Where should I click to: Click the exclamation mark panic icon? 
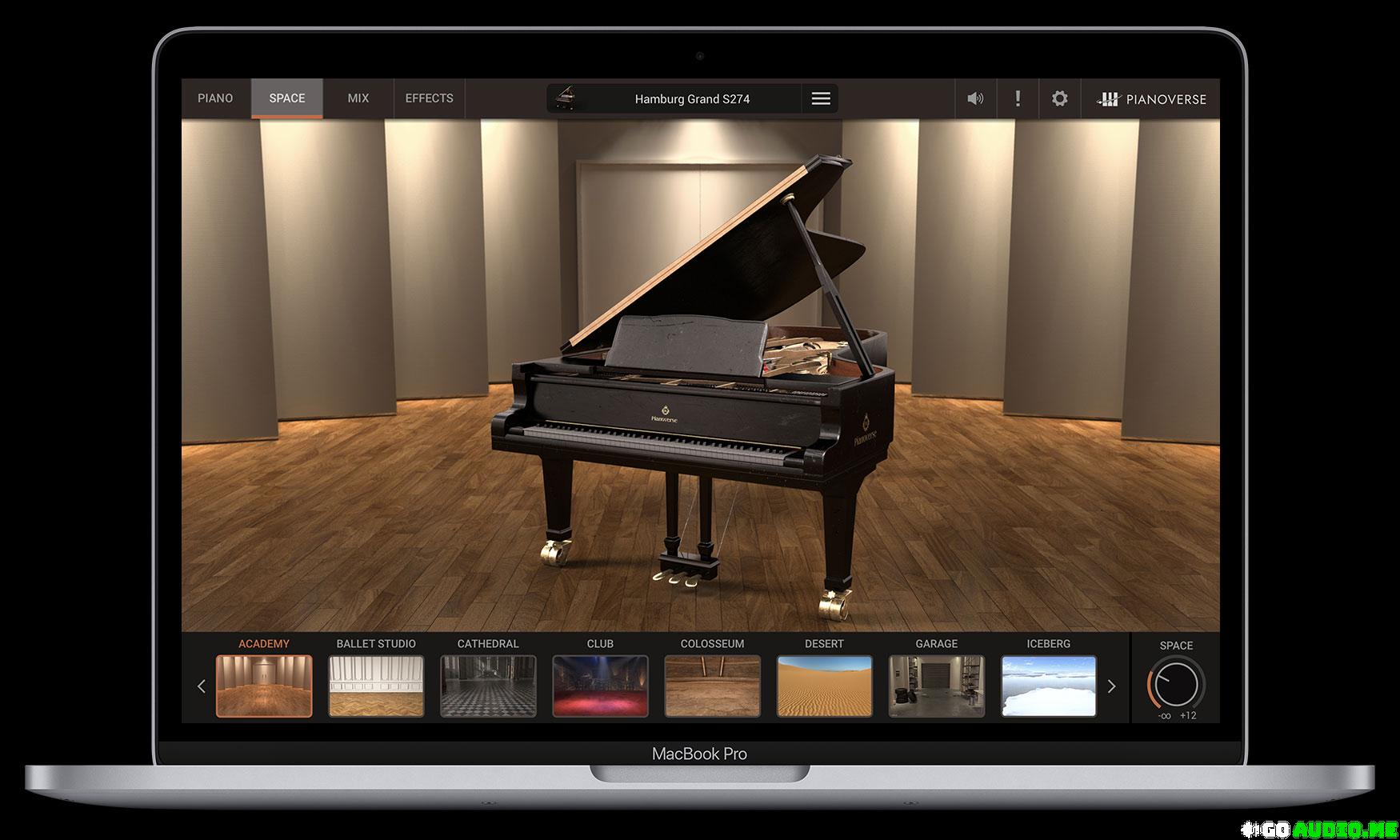coord(1018,98)
